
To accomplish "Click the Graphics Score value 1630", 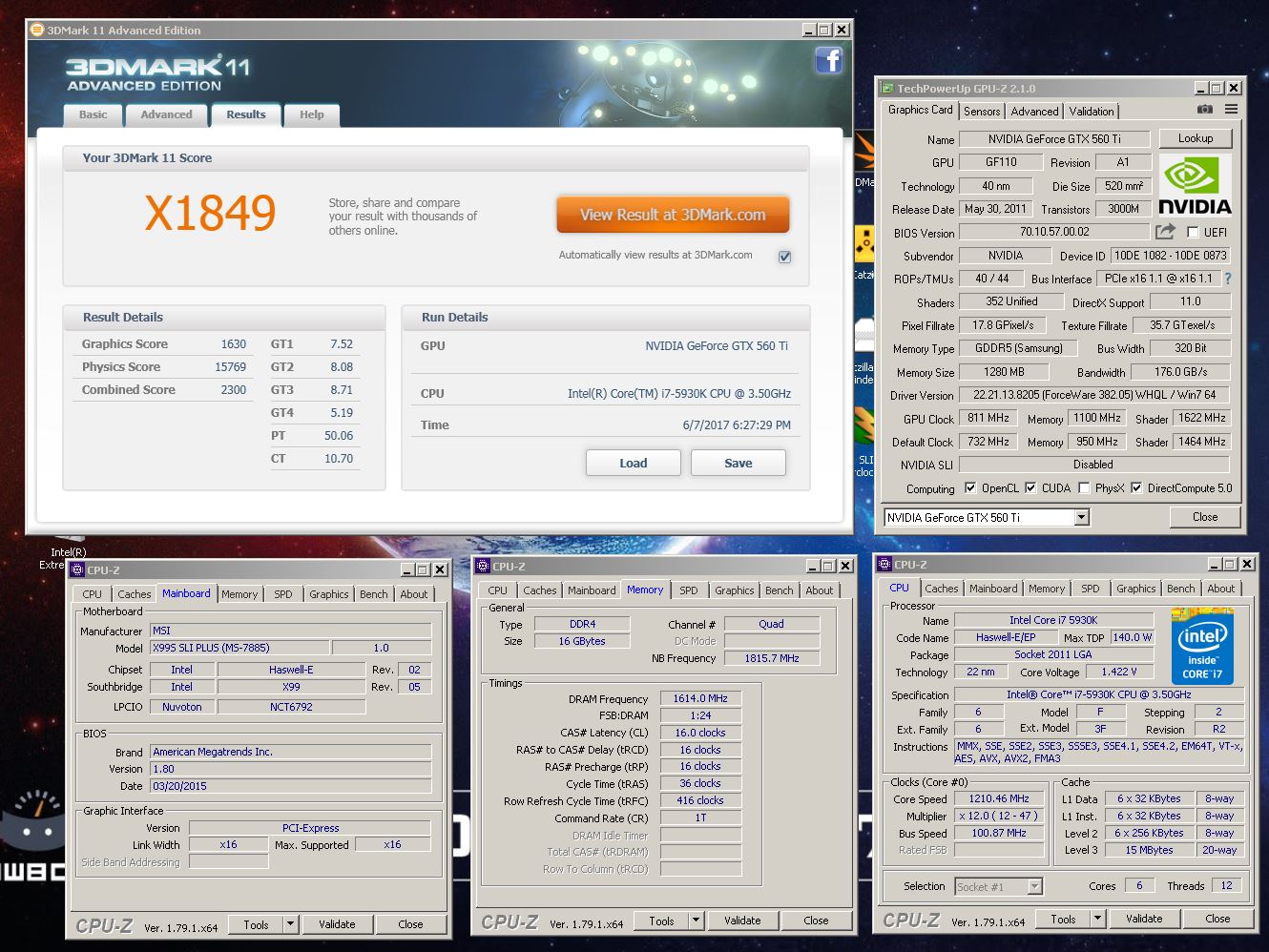I will tap(233, 343).
